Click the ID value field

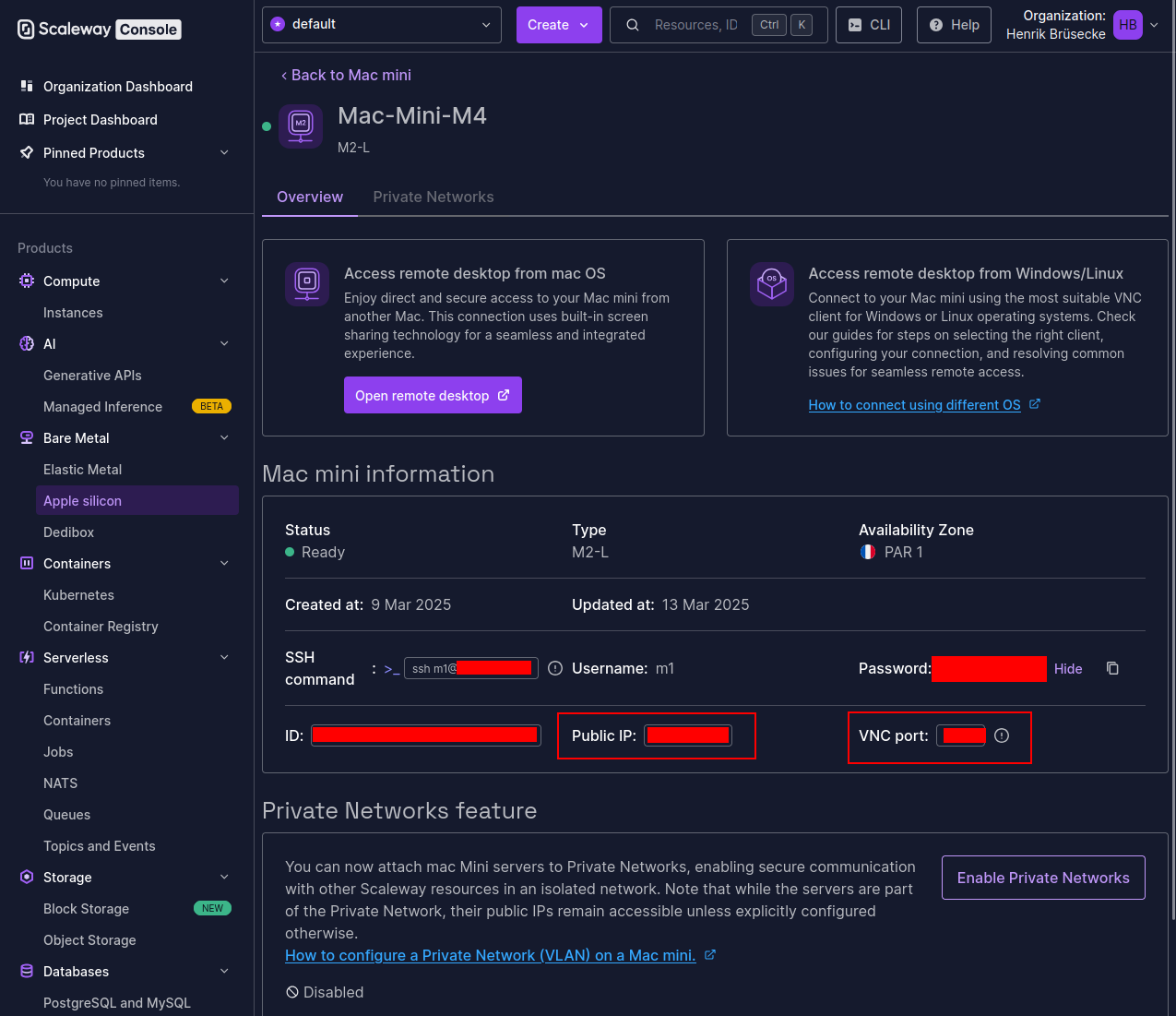[x=426, y=735]
